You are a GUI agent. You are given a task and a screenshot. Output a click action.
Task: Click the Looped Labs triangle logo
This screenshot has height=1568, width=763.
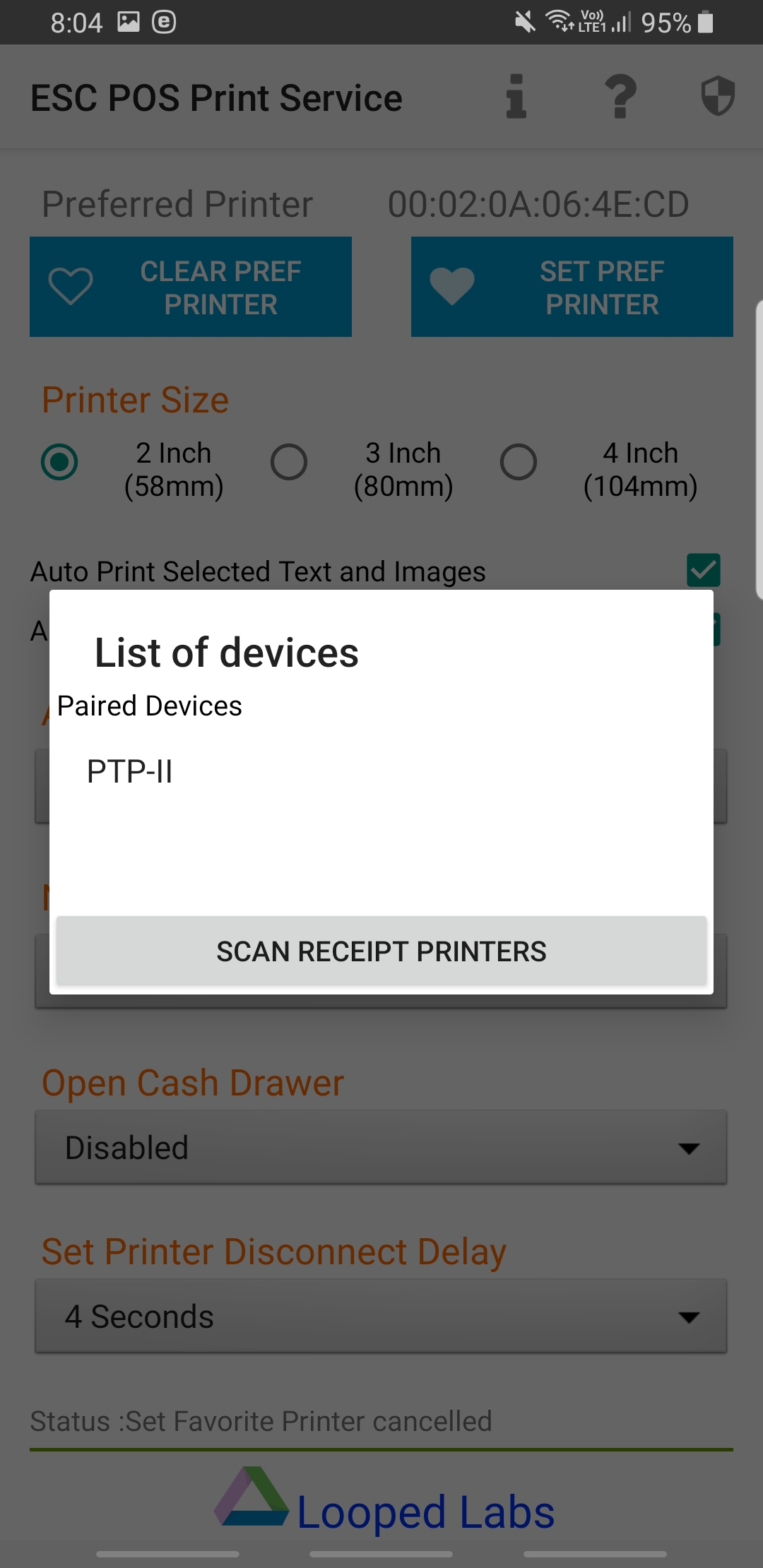tap(252, 1496)
